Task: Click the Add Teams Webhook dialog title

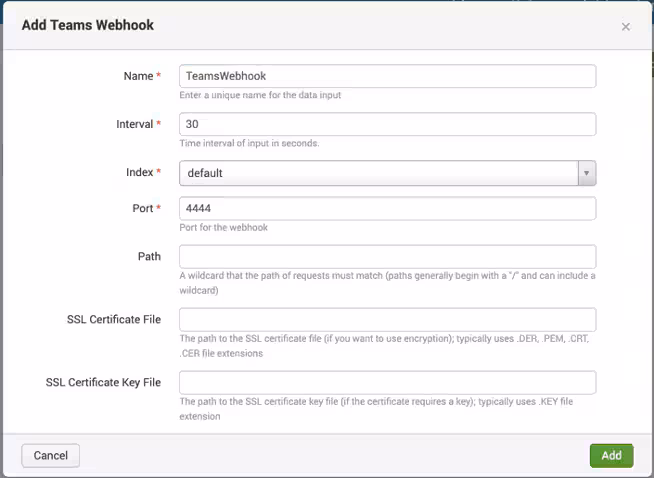Action: click(x=88, y=25)
